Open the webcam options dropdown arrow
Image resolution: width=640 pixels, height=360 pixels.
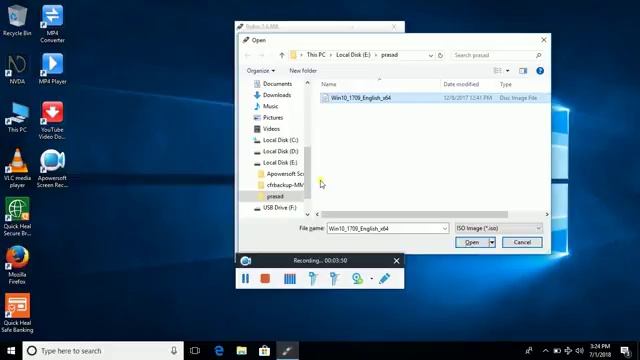371,279
